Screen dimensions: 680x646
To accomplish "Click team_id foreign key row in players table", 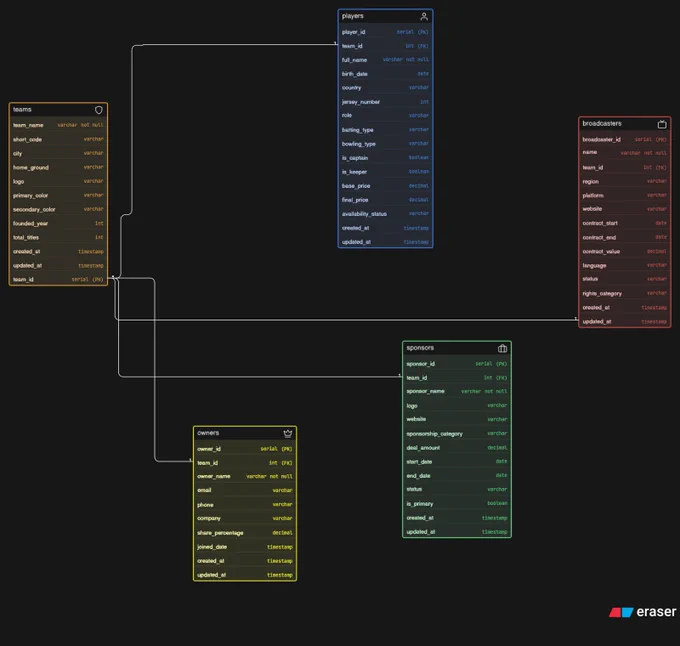I will (x=385, y=46).
